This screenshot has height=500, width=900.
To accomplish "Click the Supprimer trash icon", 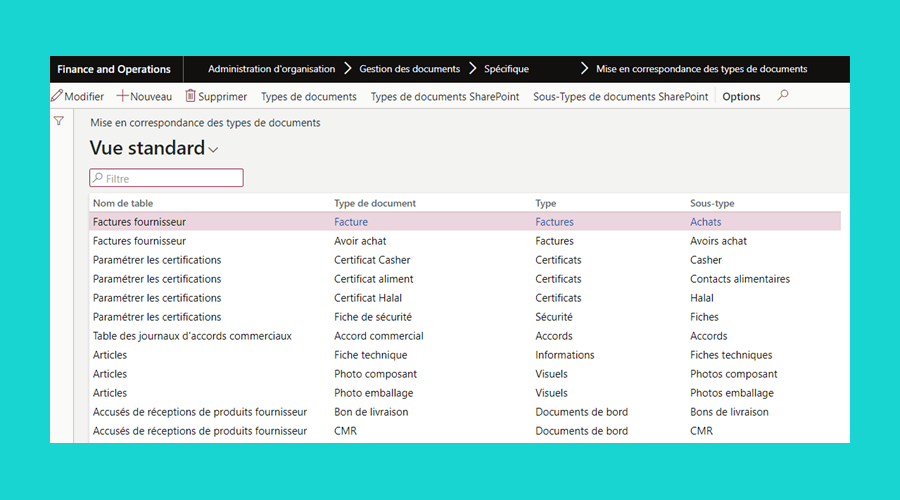I will point(190,96).
